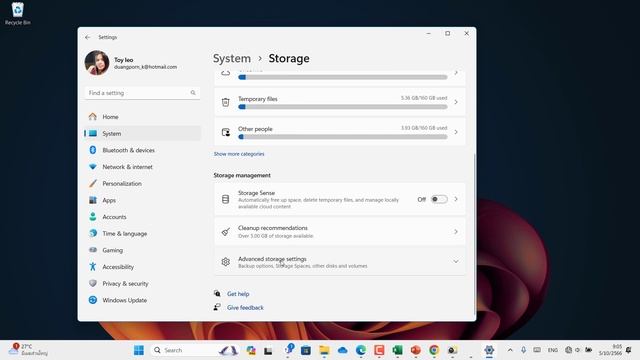
Task: Open Accounts settings
Action: point(142,217)
